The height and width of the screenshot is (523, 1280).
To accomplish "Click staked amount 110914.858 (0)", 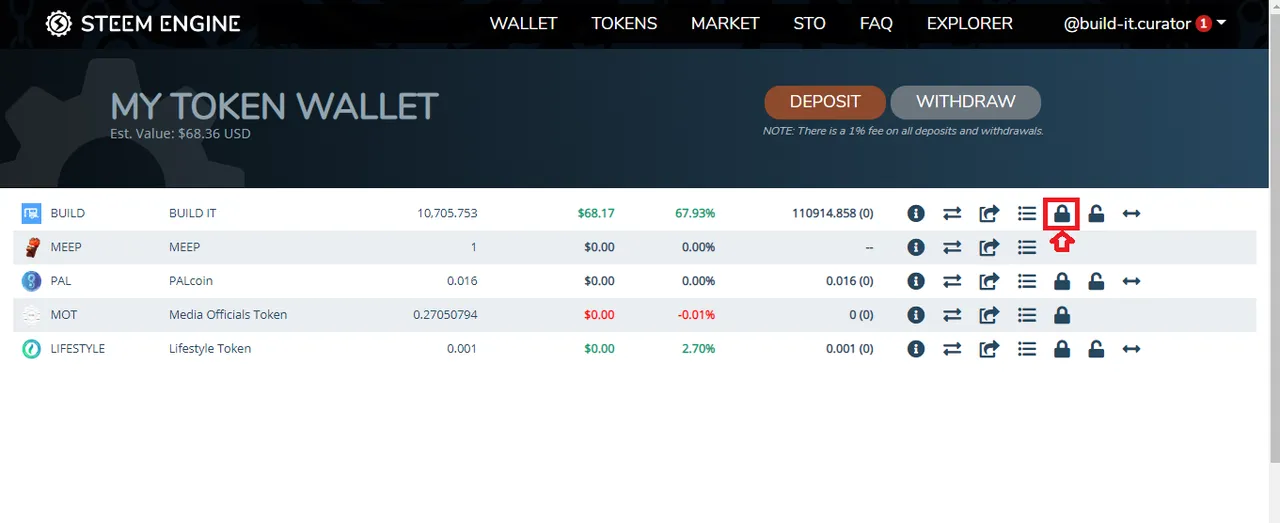I will 832,213.
